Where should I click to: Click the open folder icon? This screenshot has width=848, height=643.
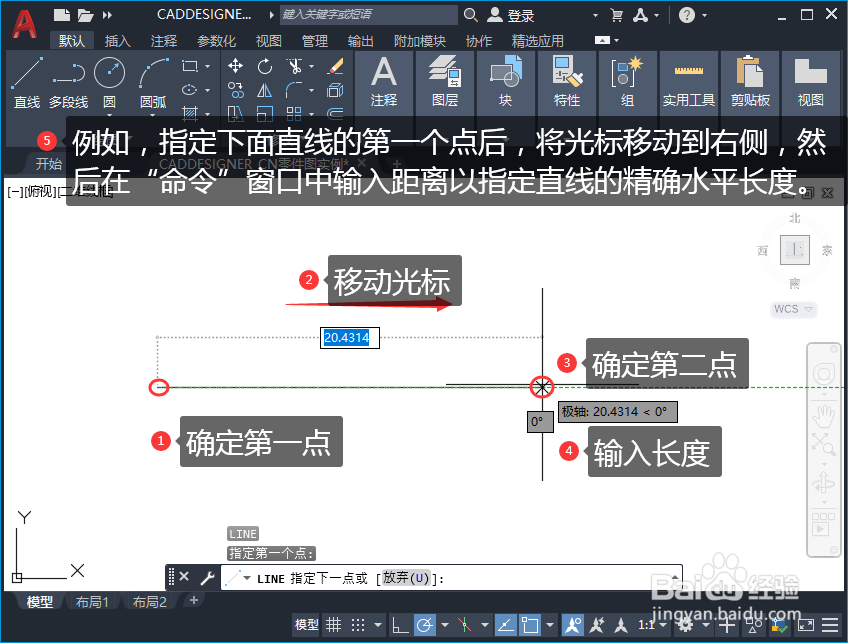(x=85, y=15)
